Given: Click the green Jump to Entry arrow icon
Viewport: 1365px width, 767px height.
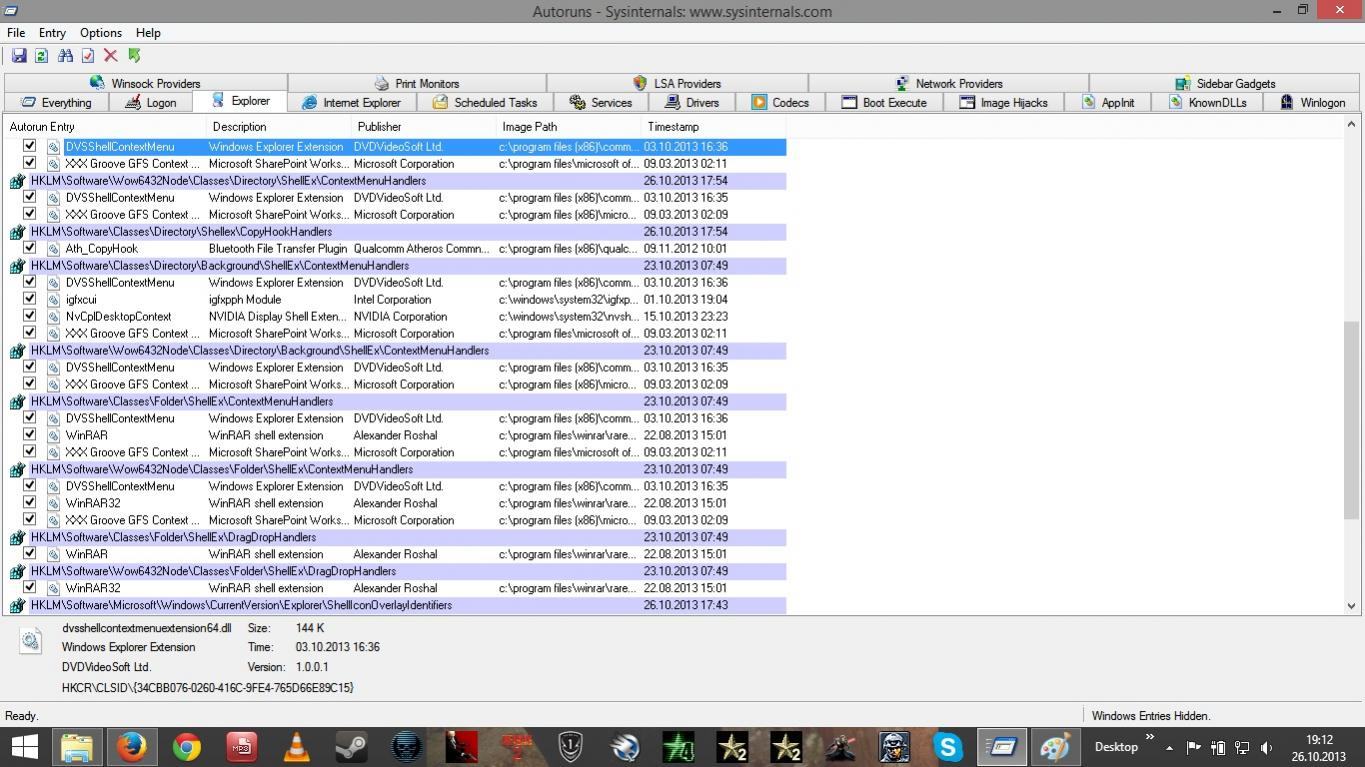Looking at the screenshot, I should tap(134, 56).
